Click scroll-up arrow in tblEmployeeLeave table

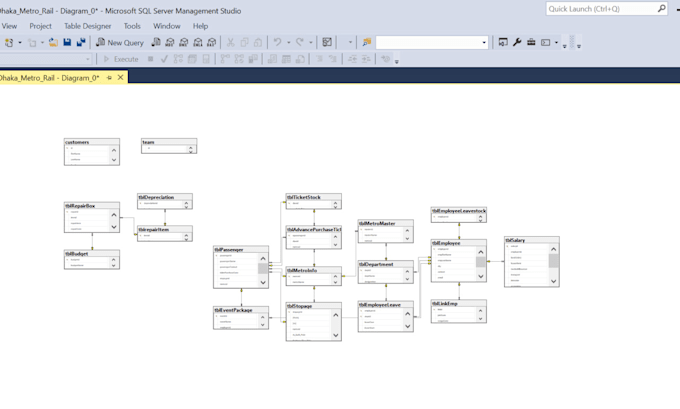pos(408,314)
